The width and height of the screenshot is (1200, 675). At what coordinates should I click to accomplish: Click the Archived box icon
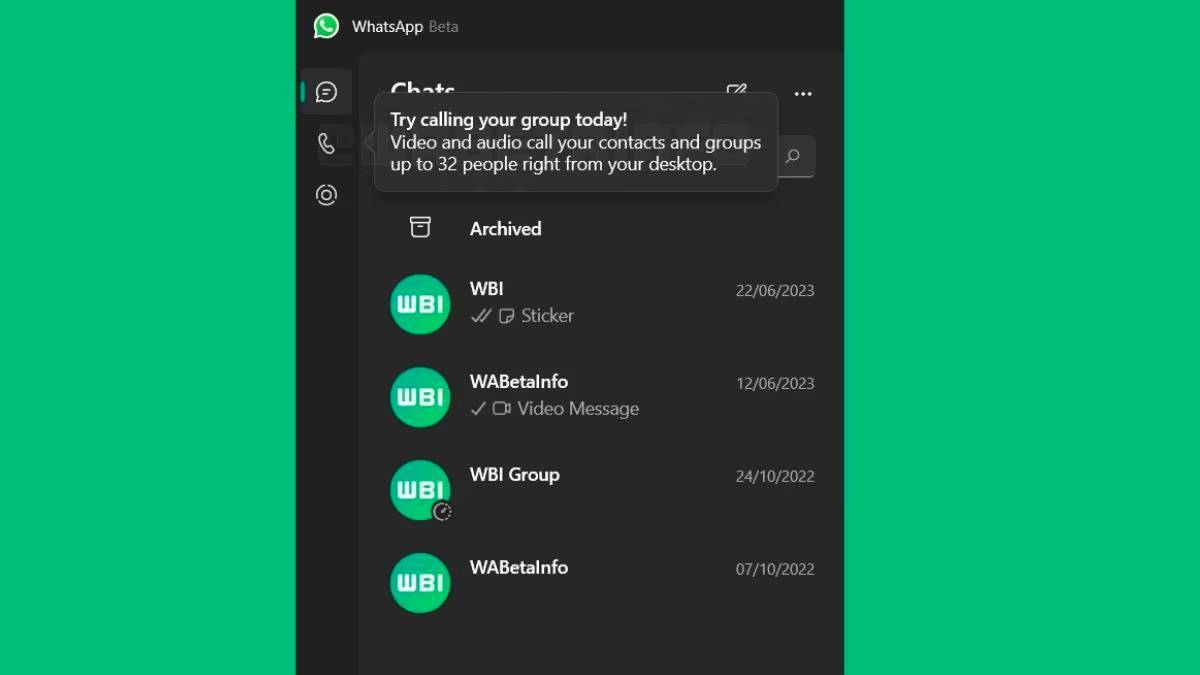[420, 228]
